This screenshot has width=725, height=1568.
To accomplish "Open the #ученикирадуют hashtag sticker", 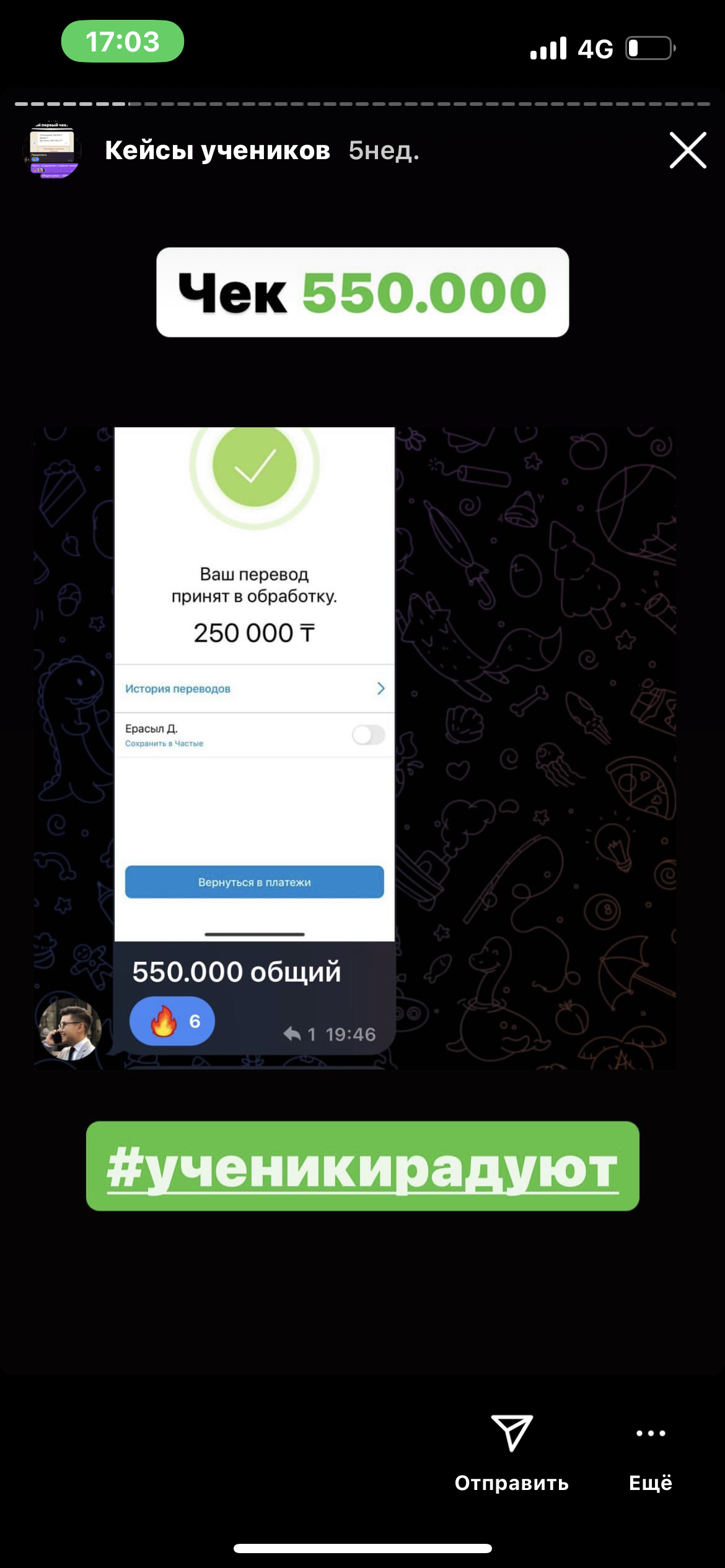I will pos(362,1167).
